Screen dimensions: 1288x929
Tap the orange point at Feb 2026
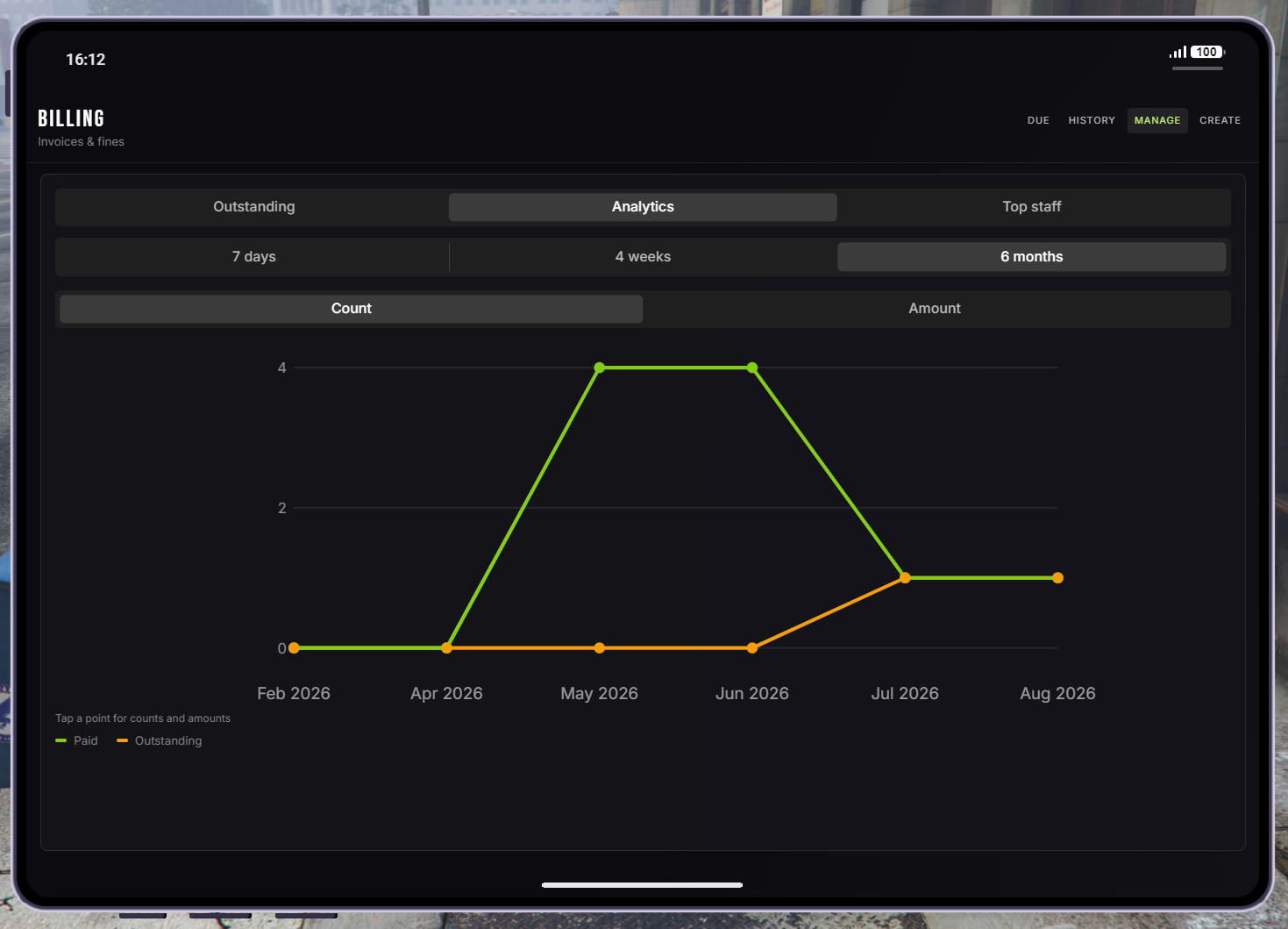[294, 648]
